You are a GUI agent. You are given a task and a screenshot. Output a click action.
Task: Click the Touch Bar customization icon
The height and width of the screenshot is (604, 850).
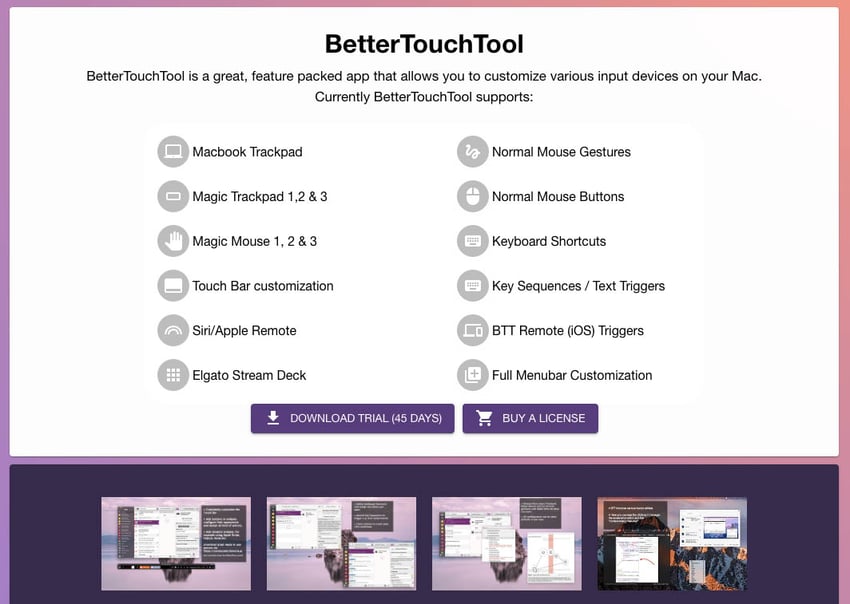click(173, 286)
